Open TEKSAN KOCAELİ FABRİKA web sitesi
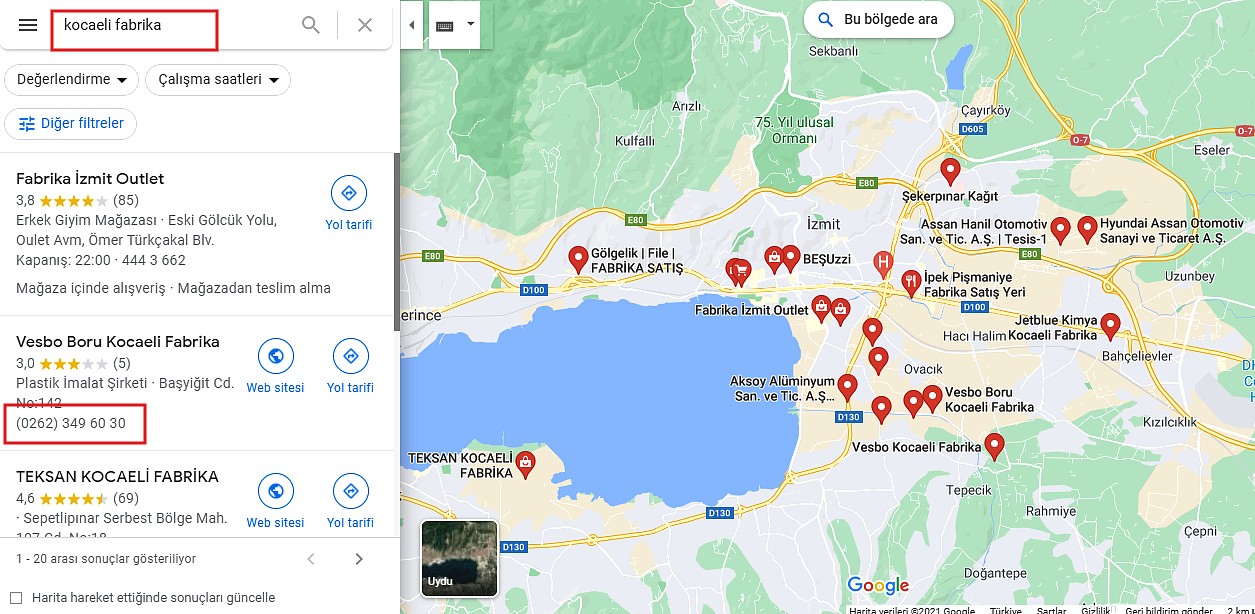This screenshot has height=614, width=1255. pos(275,502)
